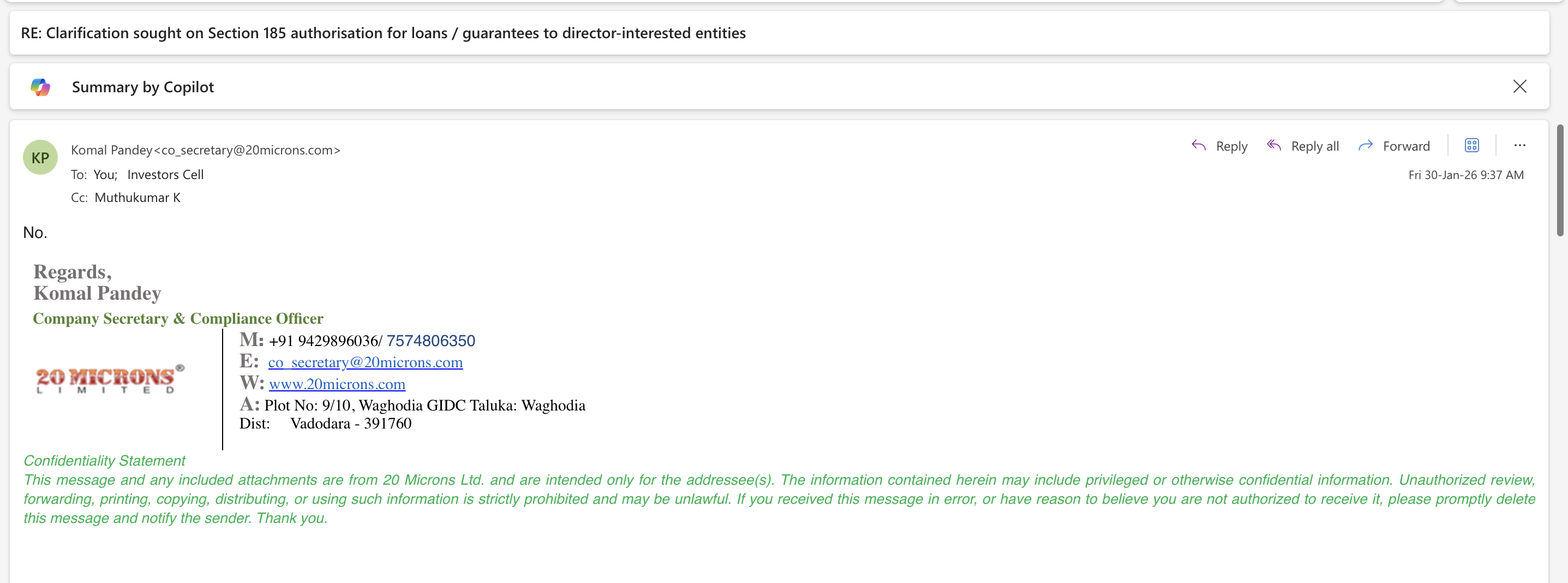Click the 7574806350 phone number link
Viewport: 1568px width, 583px height.
pos(430,341)
